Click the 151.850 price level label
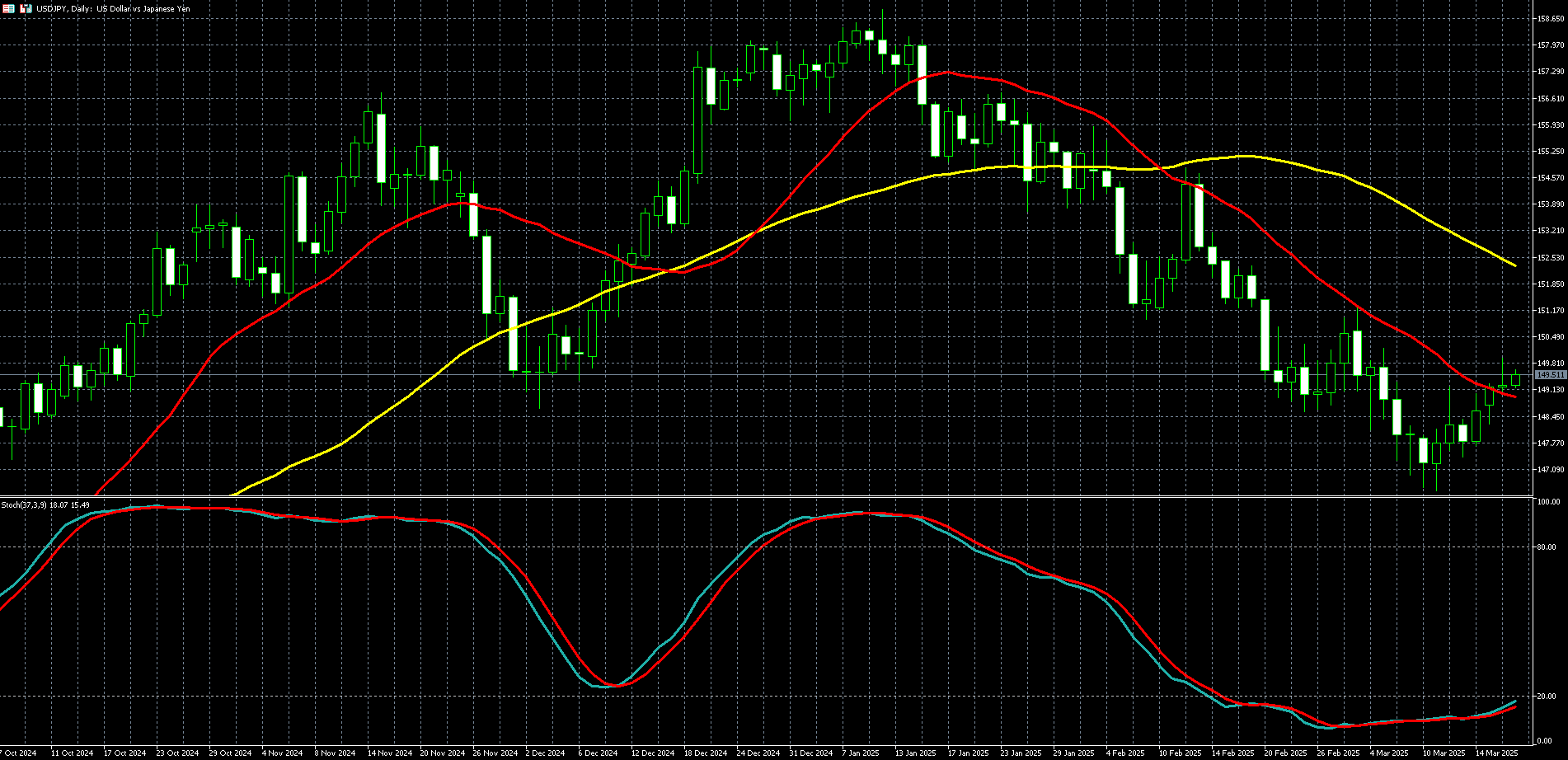The image size is (1568, 760). [1551, 284]
